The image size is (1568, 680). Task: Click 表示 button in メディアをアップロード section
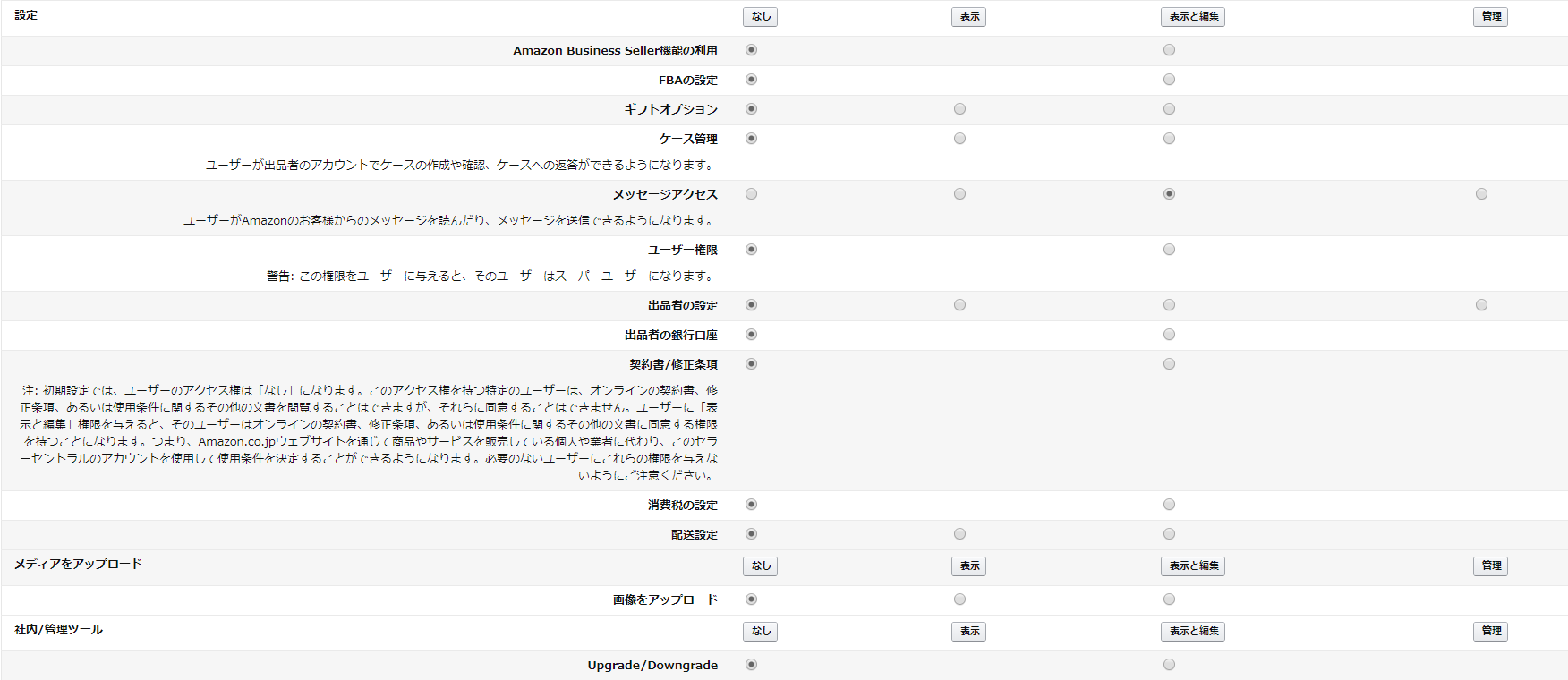point(968,566)
